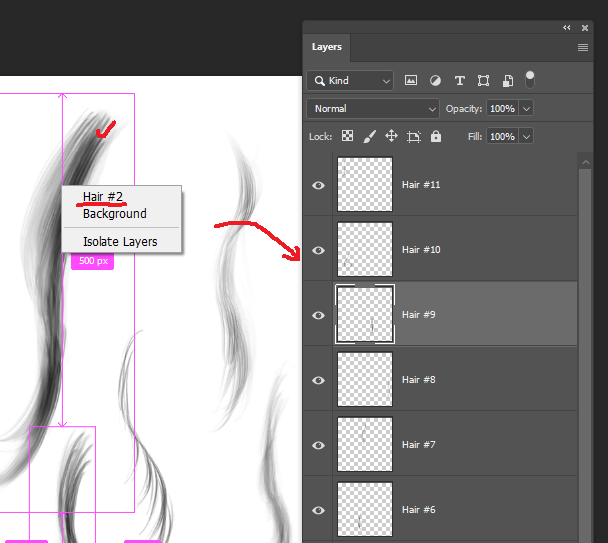Open Layers panel flyout menu

point(582,47)
